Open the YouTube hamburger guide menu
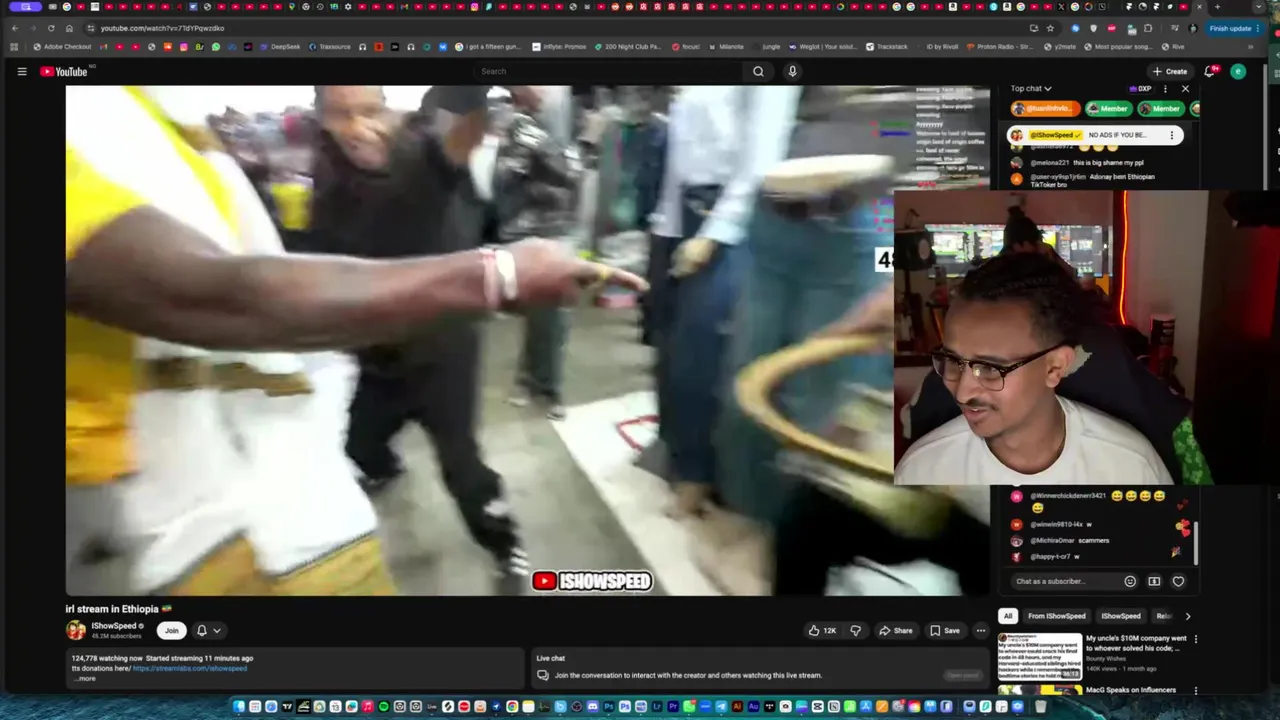Image resolution: width=1280 pixels, height=720 pixels. click(x=21, y=71)
